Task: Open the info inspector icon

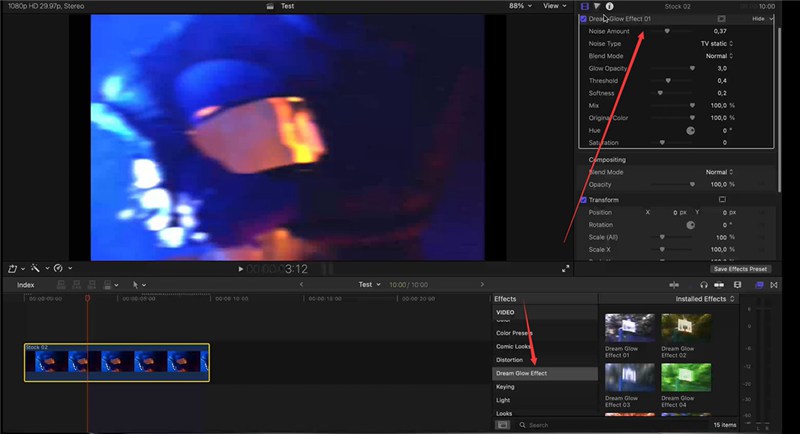Action: (610, 6)
